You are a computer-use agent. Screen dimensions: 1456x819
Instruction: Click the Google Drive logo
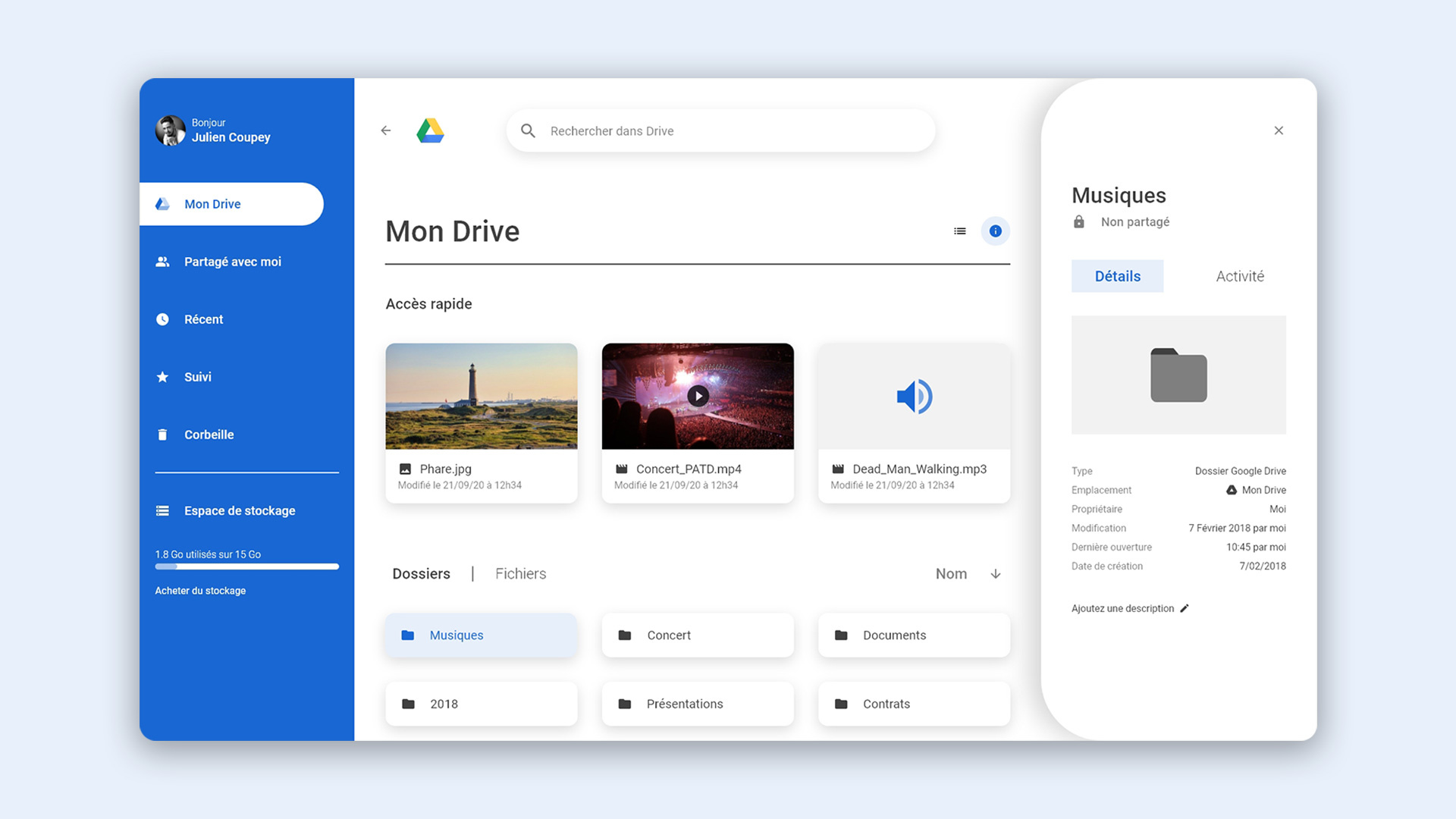(x=431, y=130)
